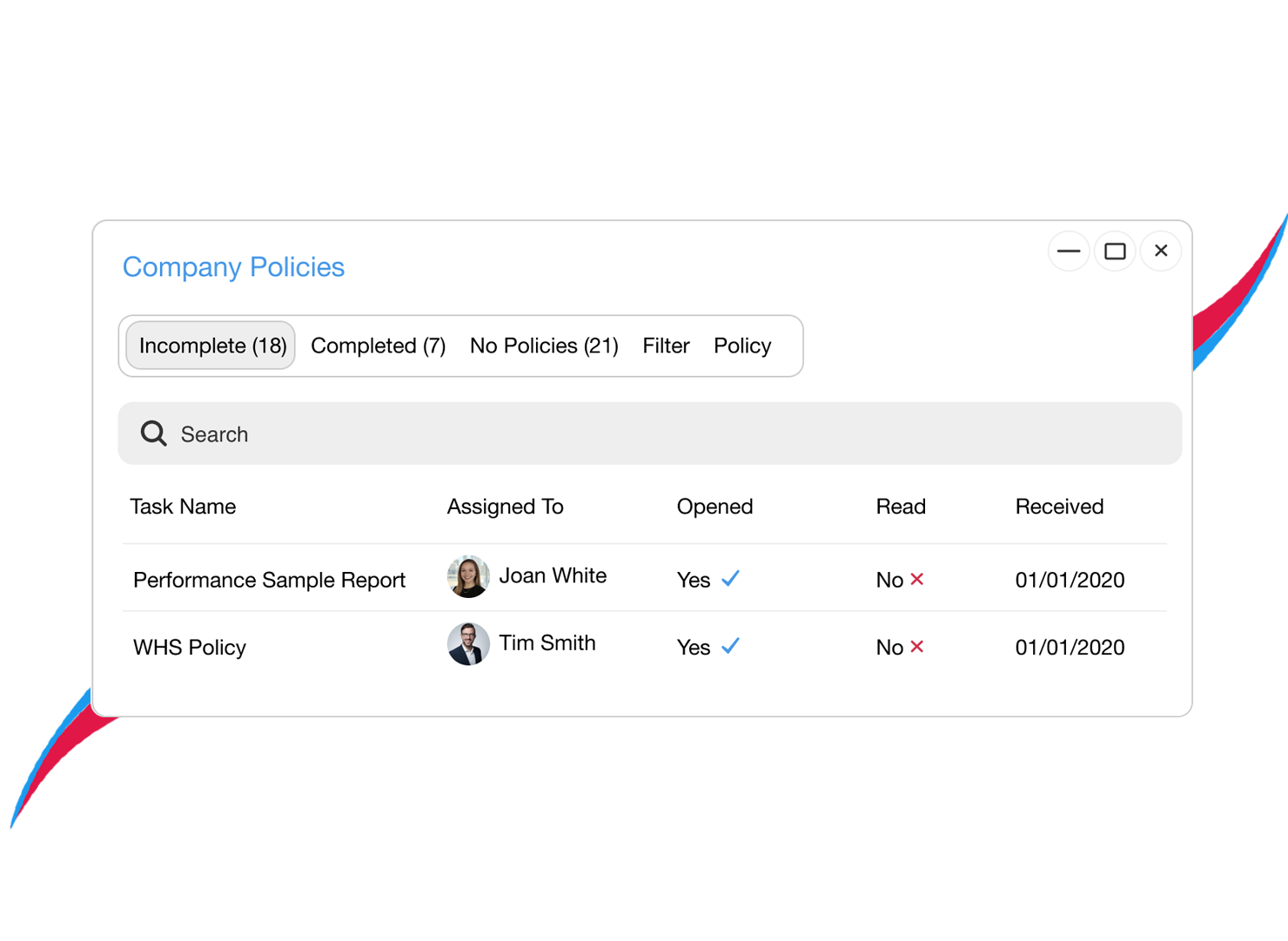Minimize the Company Policies window

pyautogui.click(x=1068, y=251)
